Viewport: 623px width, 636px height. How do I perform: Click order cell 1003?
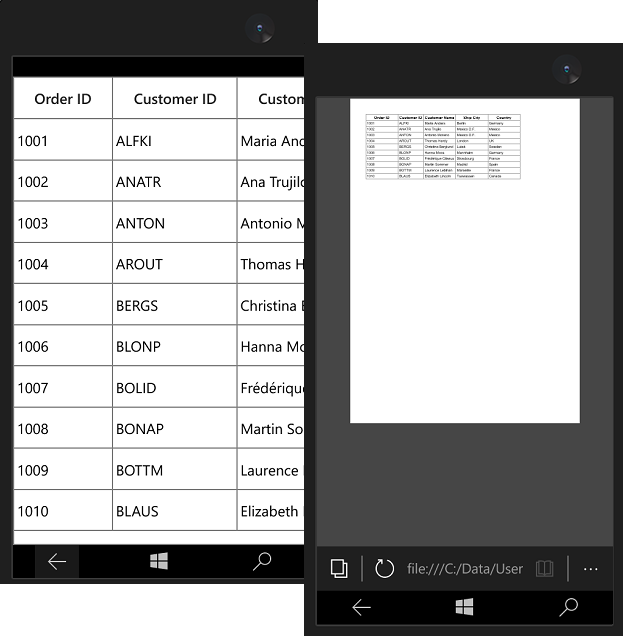[63, 222]
